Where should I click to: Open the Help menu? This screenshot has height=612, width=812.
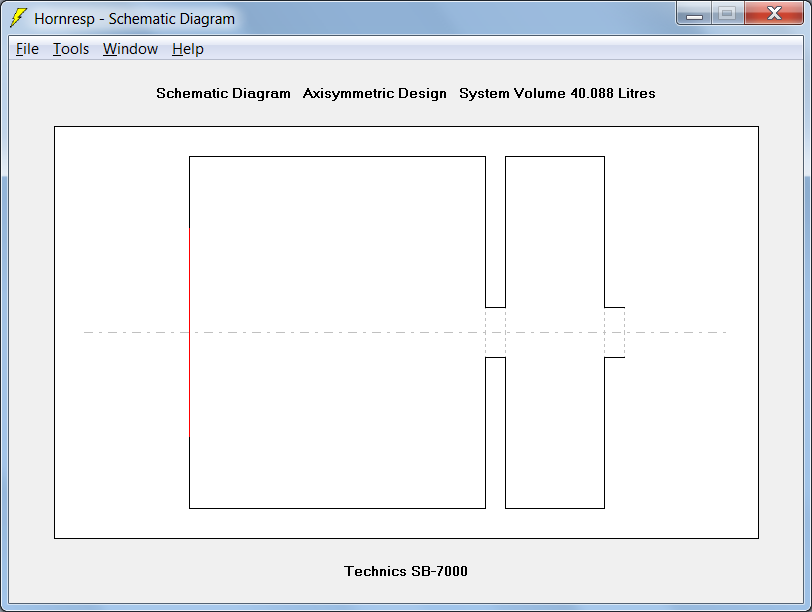[188, 49]
